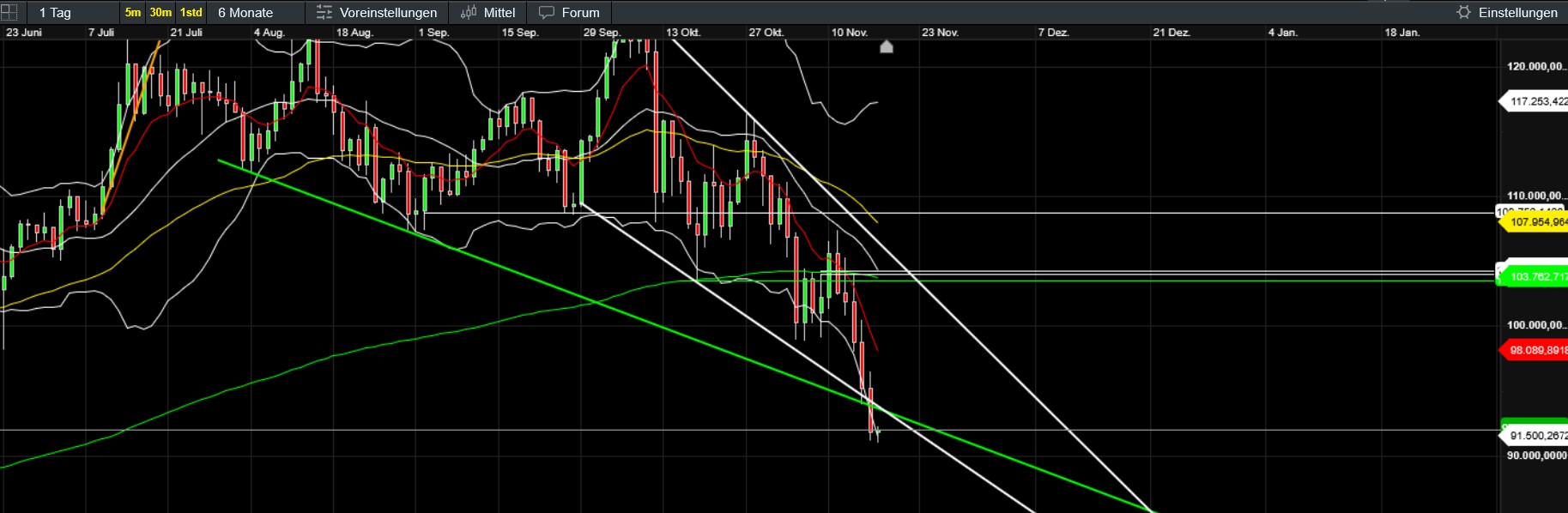Click the 7 Juli date label
1568x513 pixels.
coord(101,33)
